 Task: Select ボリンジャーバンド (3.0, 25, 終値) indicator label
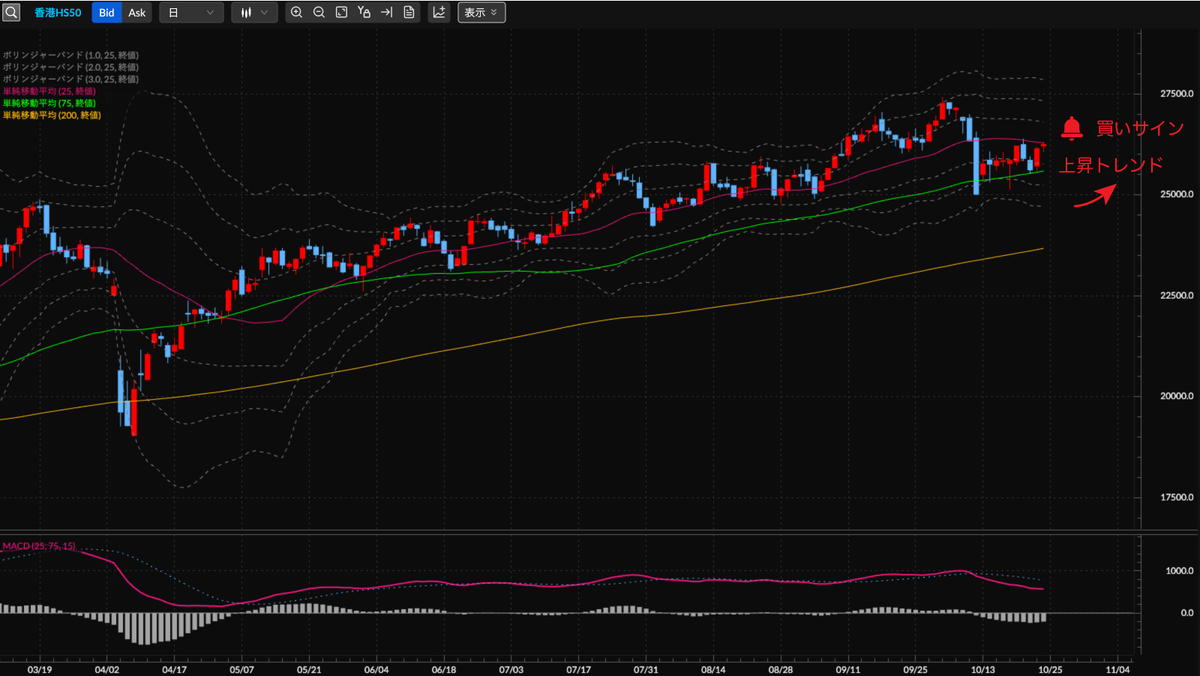pyautogui.click(x=71, y=79)
